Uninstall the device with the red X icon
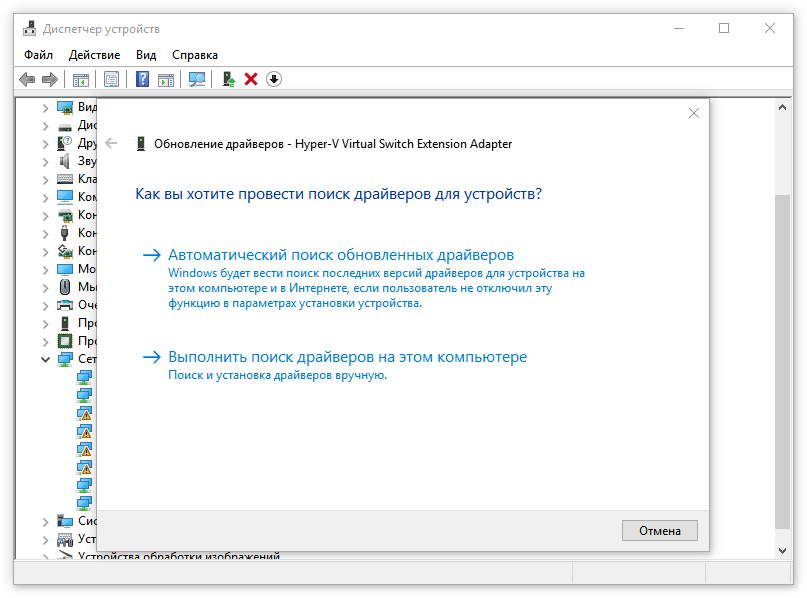807x598 pixels. (x=251, y=79)
